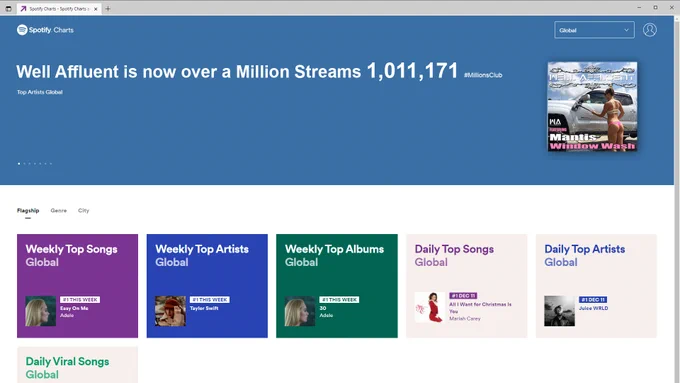Click the Easy On Me song title

point(74,308)
